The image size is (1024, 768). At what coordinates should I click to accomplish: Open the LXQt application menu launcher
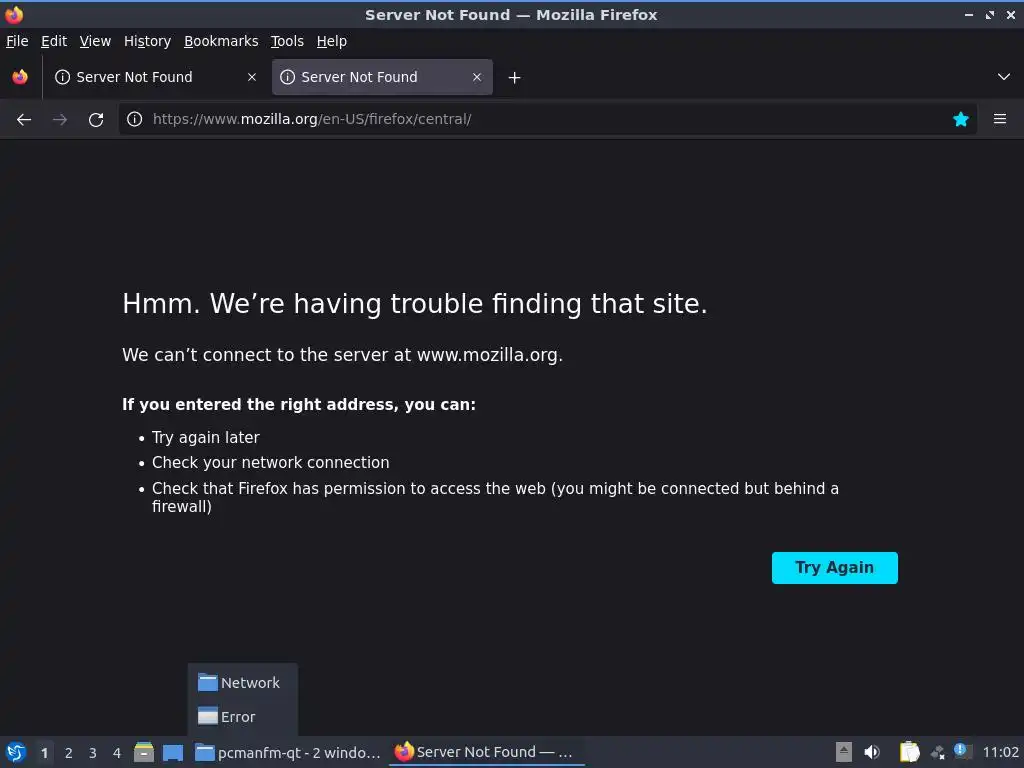[x=16, y=752]
